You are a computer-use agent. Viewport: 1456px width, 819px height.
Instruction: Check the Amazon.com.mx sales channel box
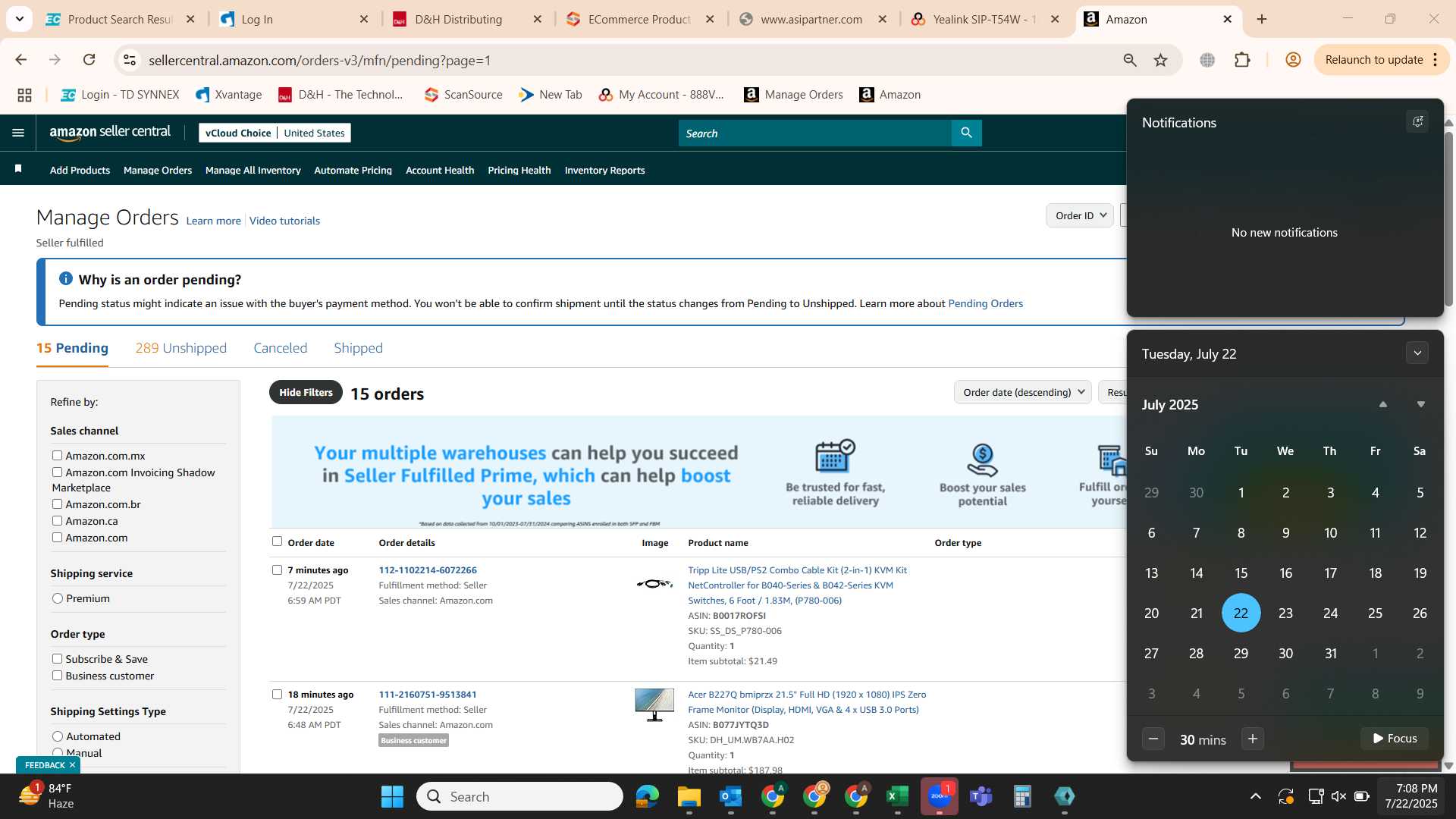coord(57,455)
